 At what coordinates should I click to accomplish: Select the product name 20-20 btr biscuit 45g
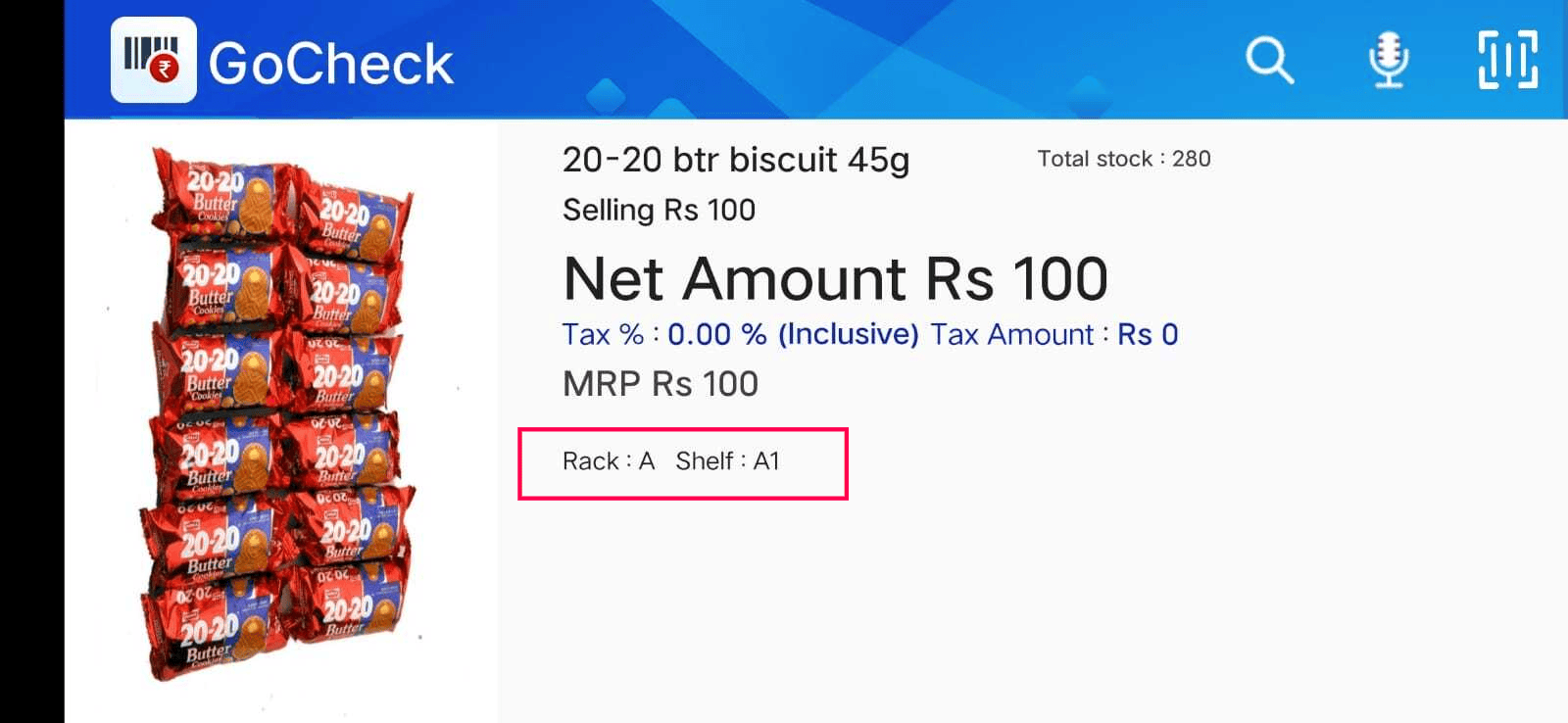(x=736, y=160)
